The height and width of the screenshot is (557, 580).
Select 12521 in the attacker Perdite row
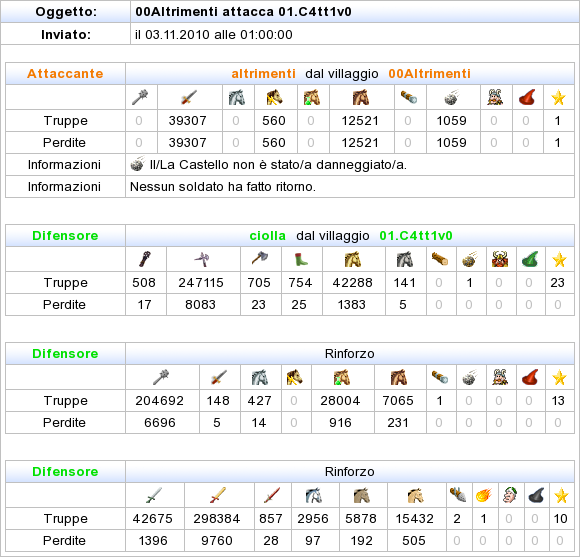point(360,142)
